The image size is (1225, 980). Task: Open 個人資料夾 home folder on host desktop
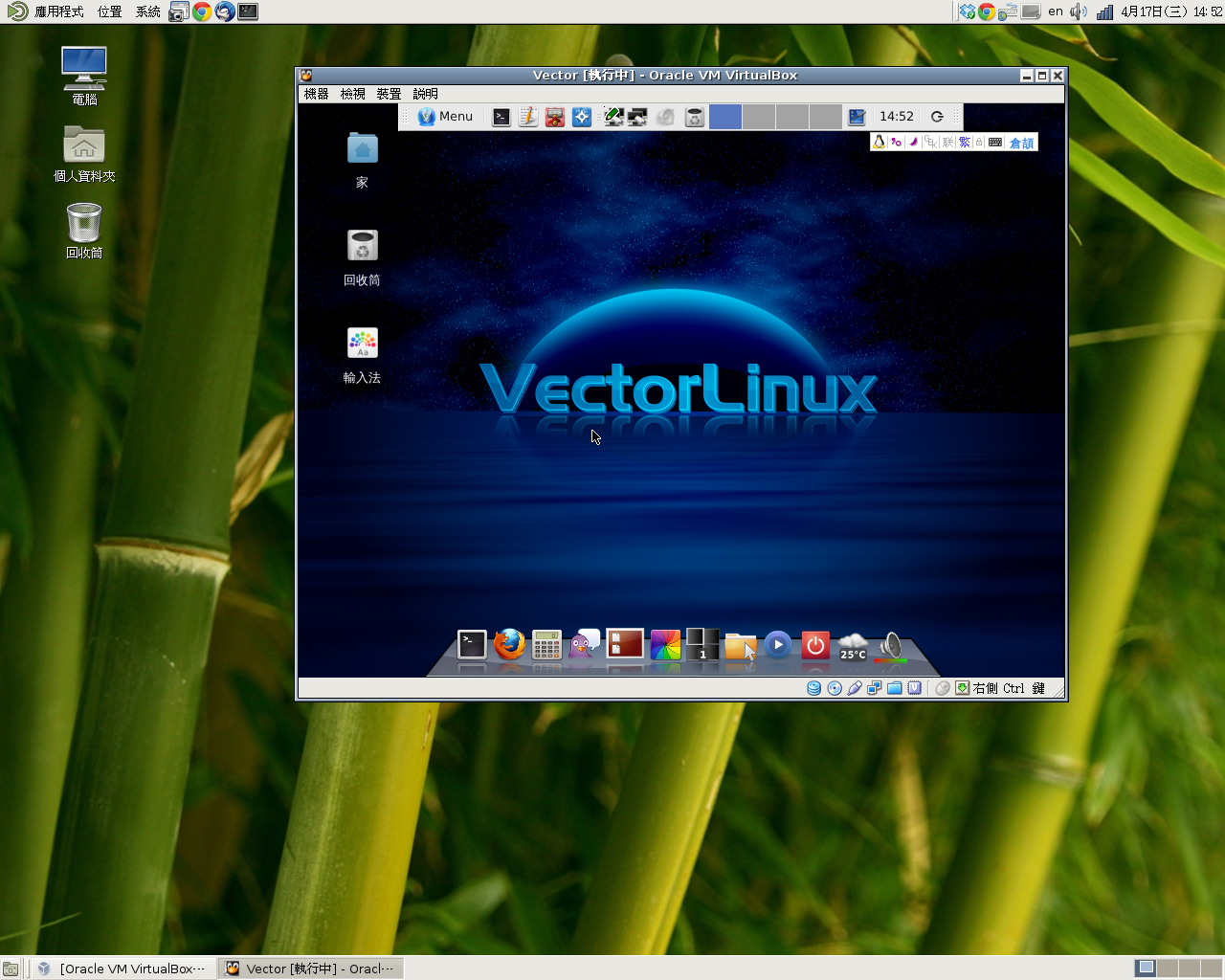[84, 154]
